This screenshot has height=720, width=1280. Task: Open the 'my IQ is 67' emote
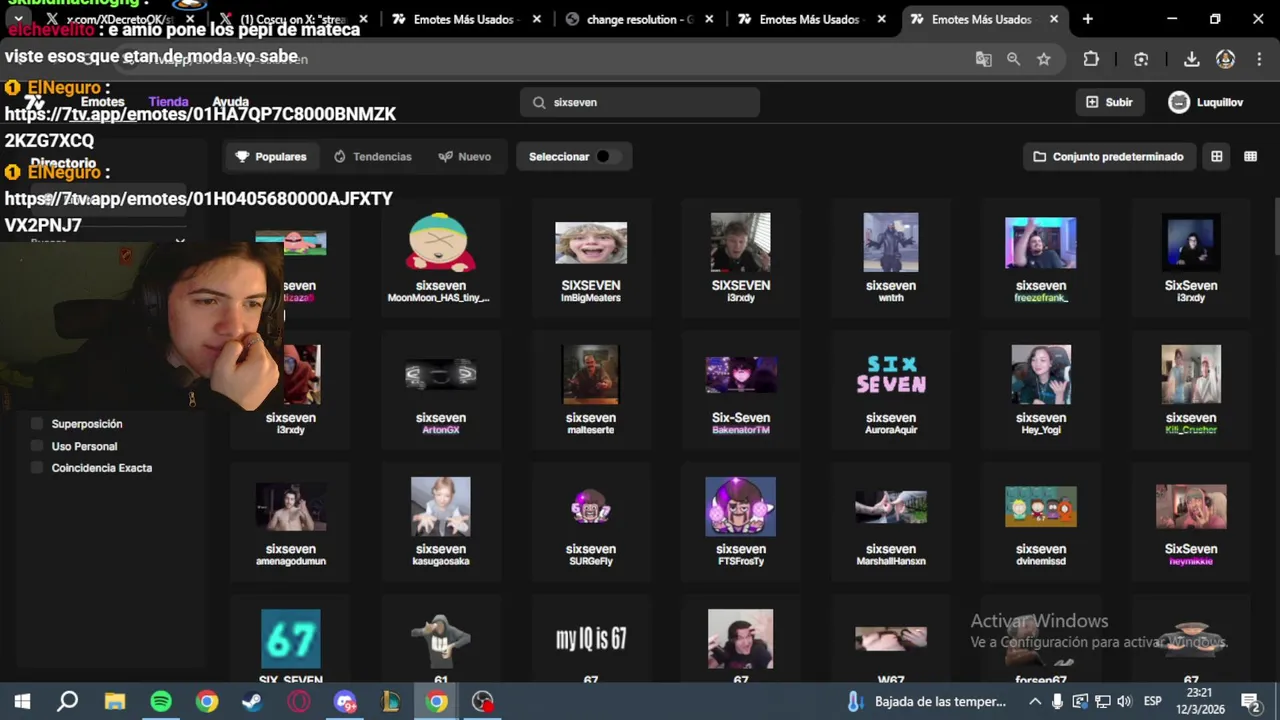[x=591, y=640]
